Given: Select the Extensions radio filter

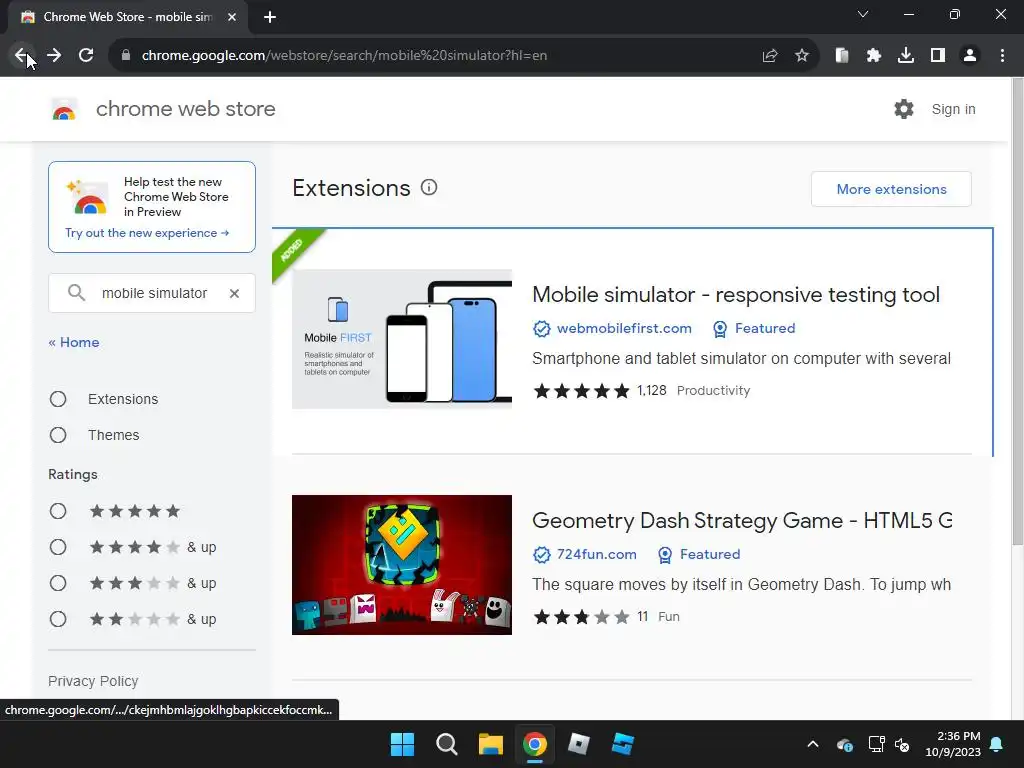Looking at the screenshot, I should (58, 399).
